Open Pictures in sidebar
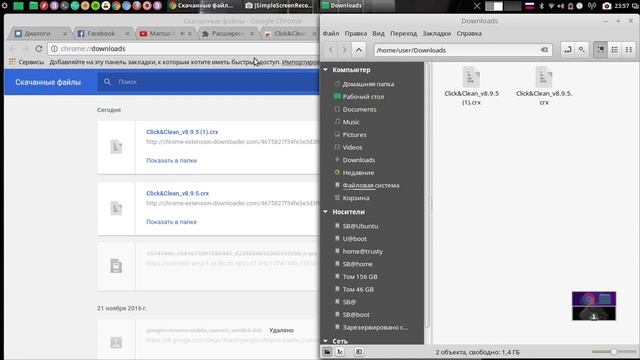 pyautogui.click(x=354, y=135)
